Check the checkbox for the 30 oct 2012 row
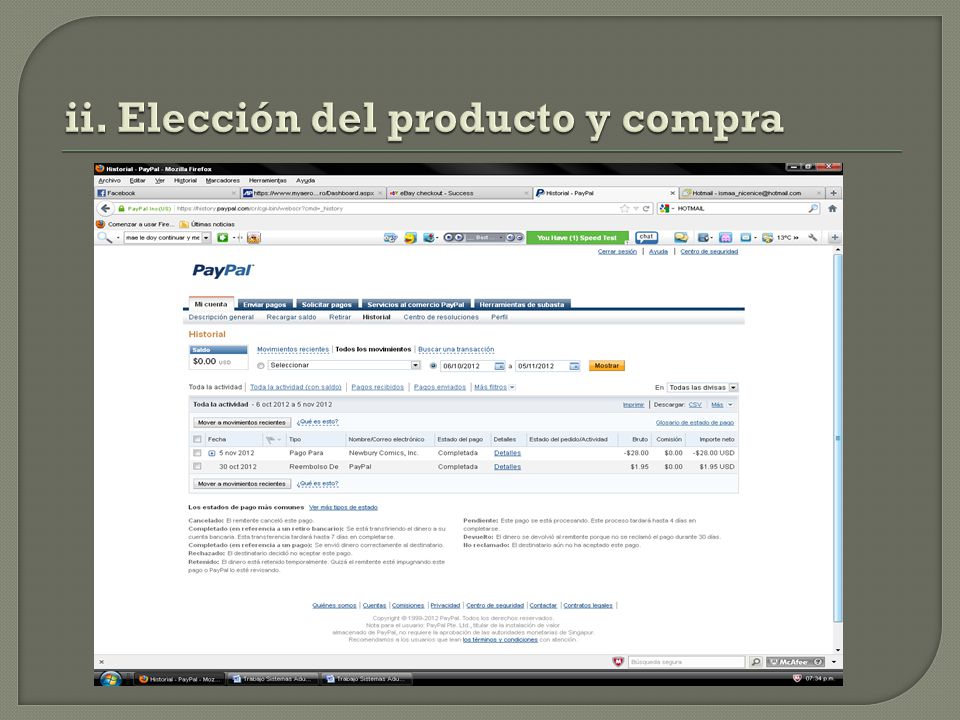 point(197,467)
